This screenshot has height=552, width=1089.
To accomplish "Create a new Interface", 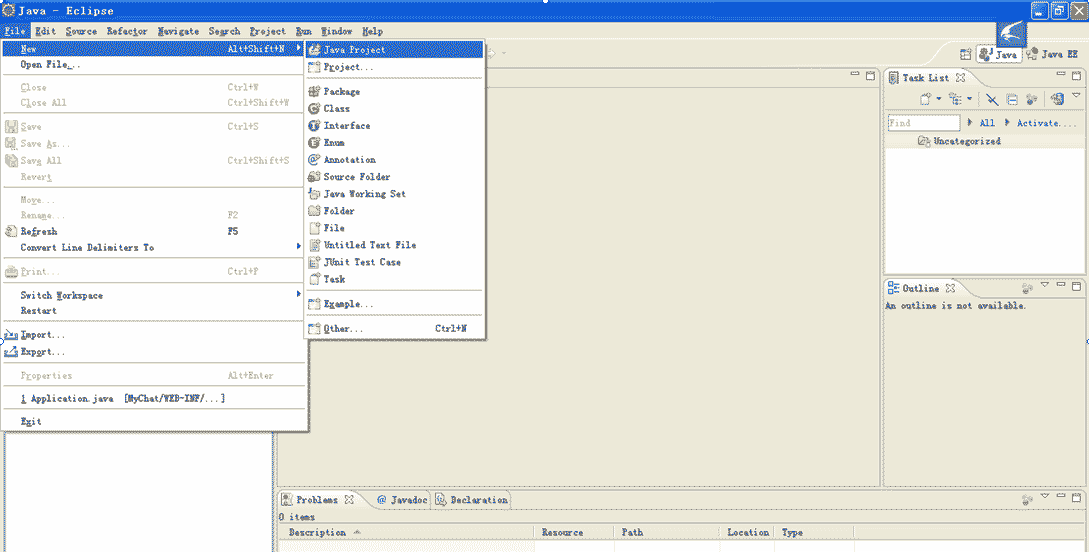I will 394,126.
